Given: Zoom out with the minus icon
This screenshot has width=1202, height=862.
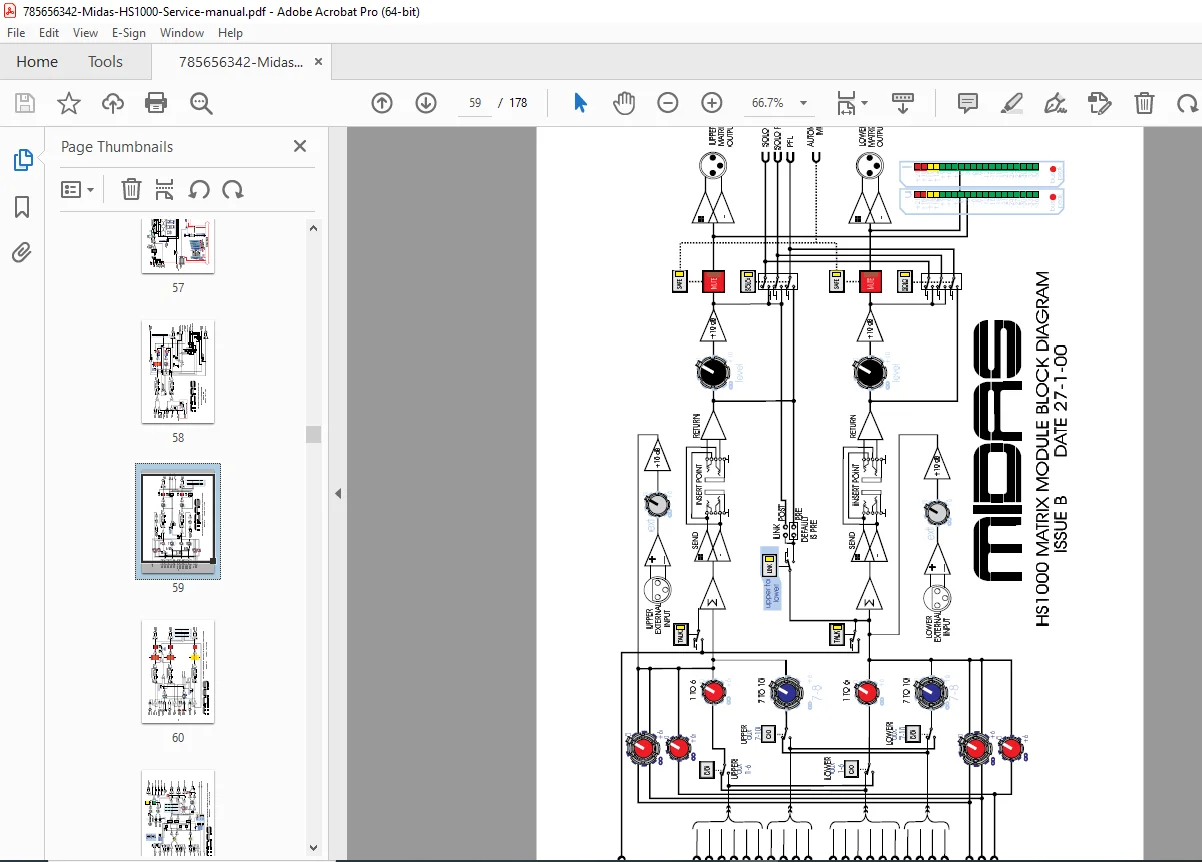Looking at the screenshot, I should 668,103.
